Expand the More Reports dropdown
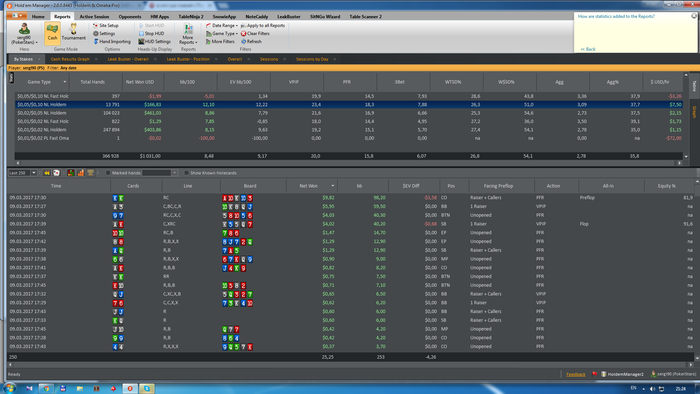Screen dimensions: 700x394 click(188, 34)
